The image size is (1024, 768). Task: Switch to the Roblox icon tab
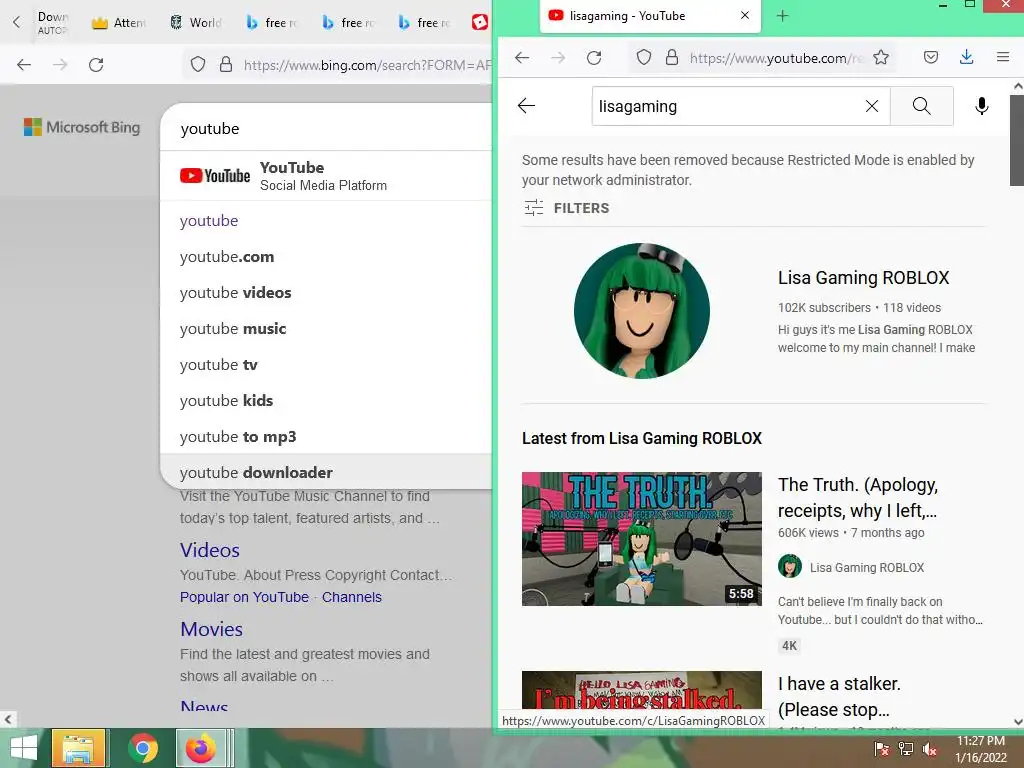[480, 22]
